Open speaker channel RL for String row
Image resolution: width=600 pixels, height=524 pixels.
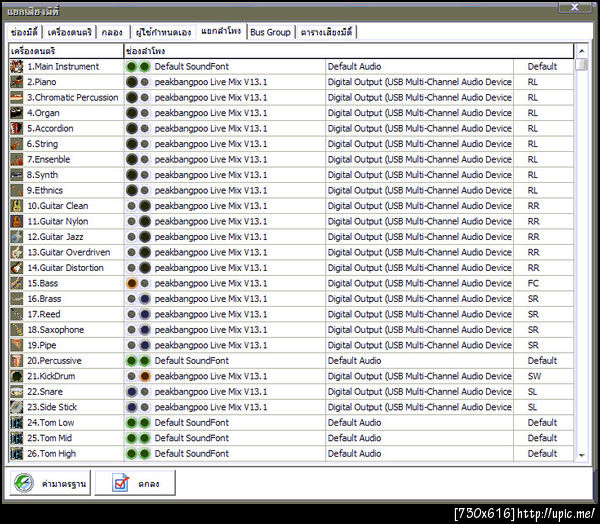point(533,144)
